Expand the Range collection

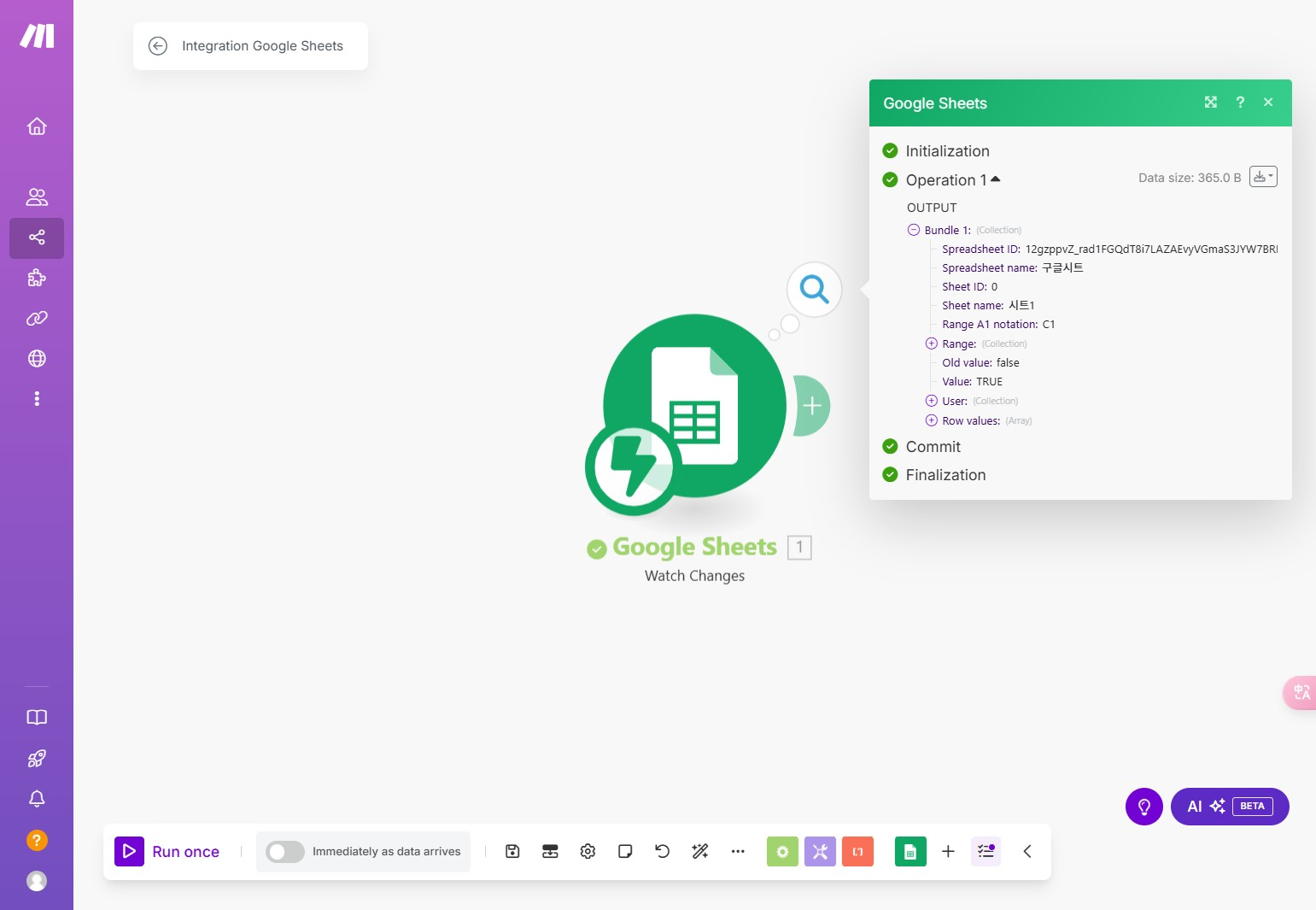coord(932,343)
